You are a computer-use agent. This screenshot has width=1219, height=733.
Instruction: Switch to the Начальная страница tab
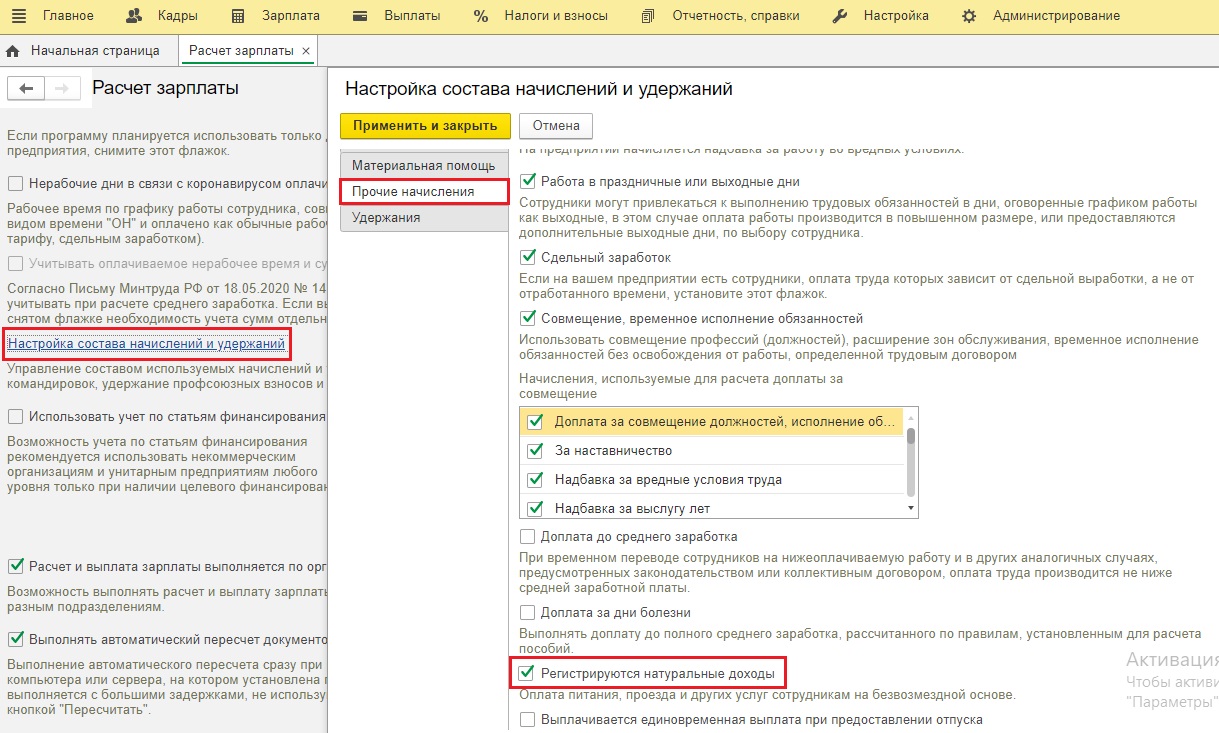(x=95, y=50)
